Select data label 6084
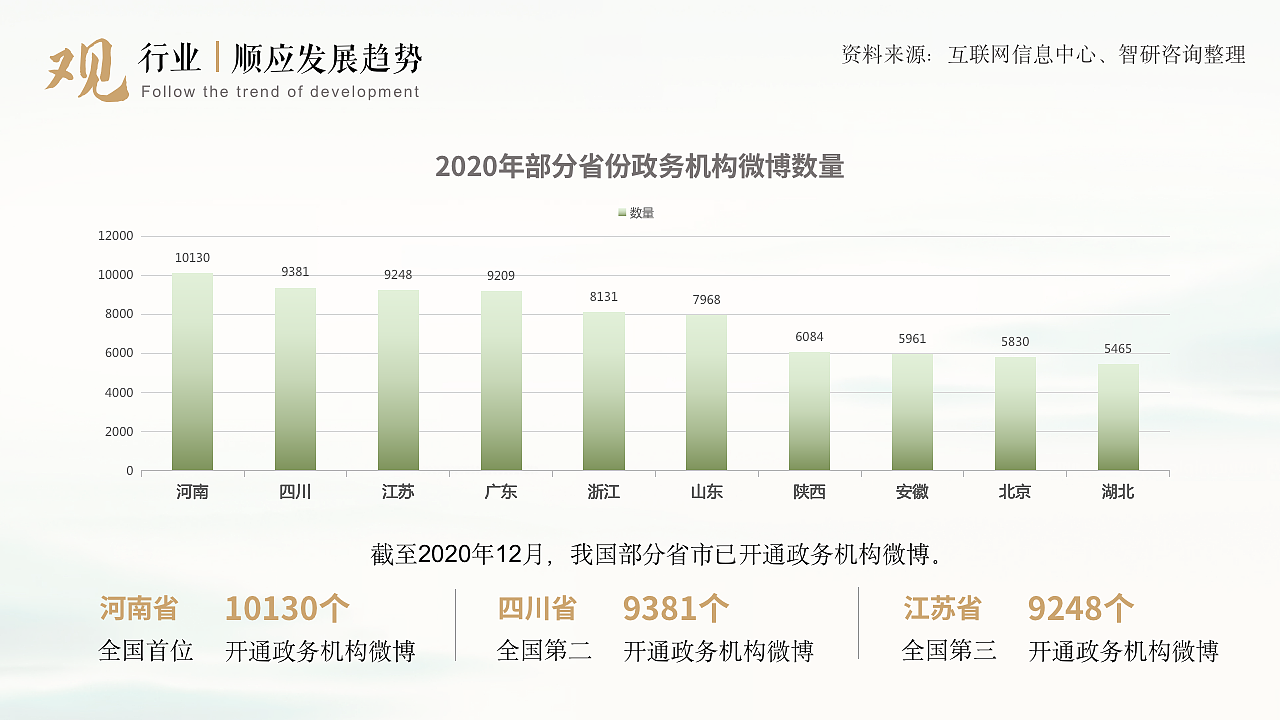Viewport: 1280px width, 720px height. (x=809, y=337)
